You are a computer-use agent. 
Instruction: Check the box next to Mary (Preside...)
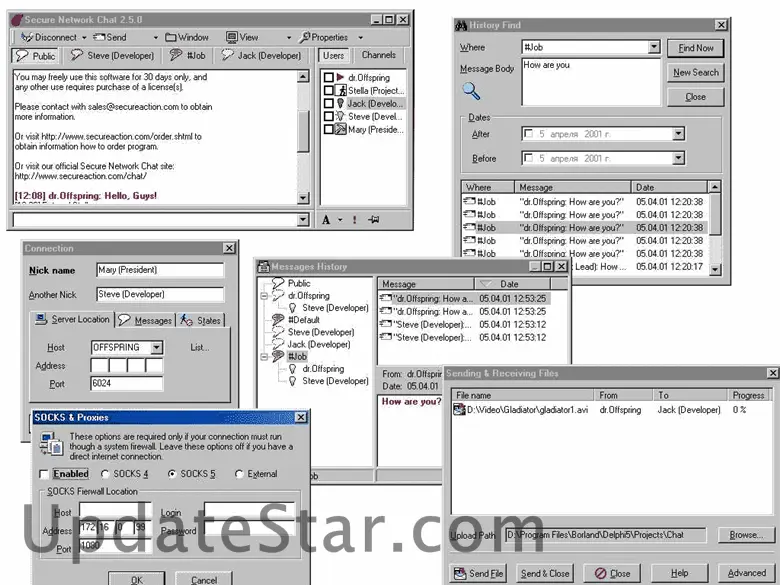pyautogui.click(x=328, y=129)
